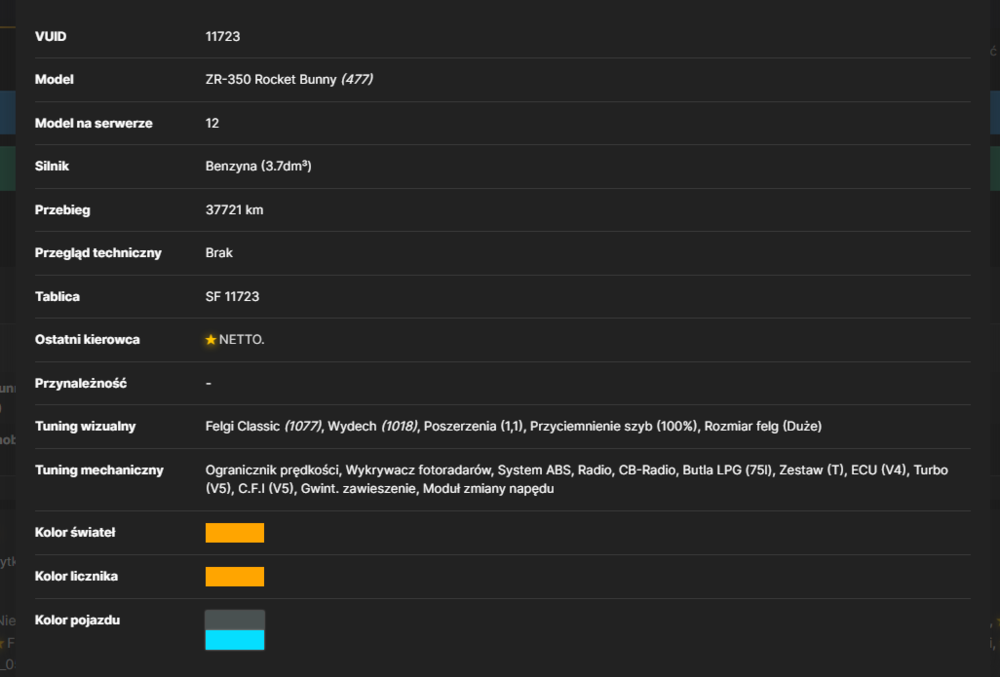The height and width of the screenshot is (677, 1000).
Task: Click the model name ZR-350 Rocket Bunny
Action: pos(271,80)
